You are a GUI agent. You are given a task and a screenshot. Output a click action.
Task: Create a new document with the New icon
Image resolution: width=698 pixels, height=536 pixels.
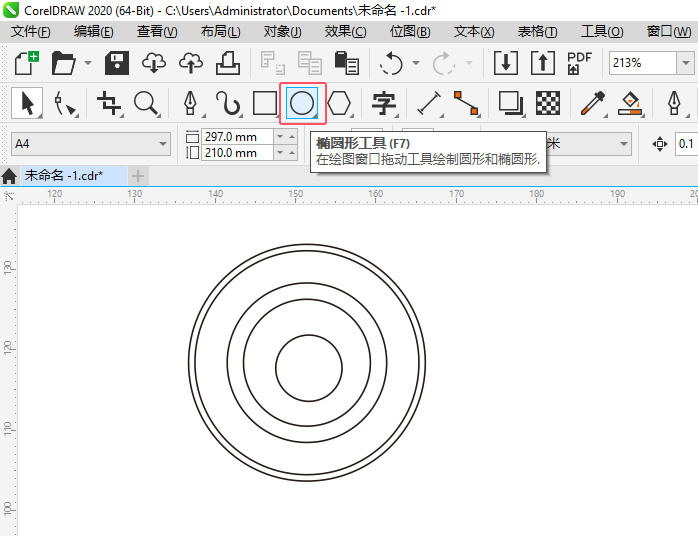click(x=27, y=63)
